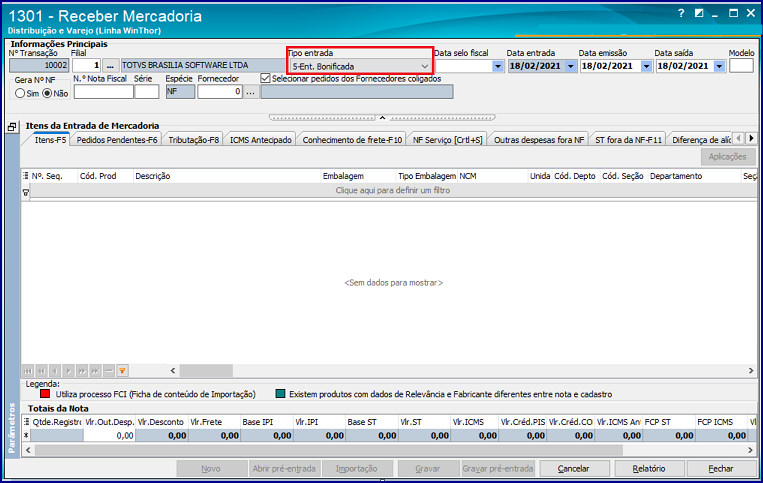Click the Novo button

click(211, 469)
